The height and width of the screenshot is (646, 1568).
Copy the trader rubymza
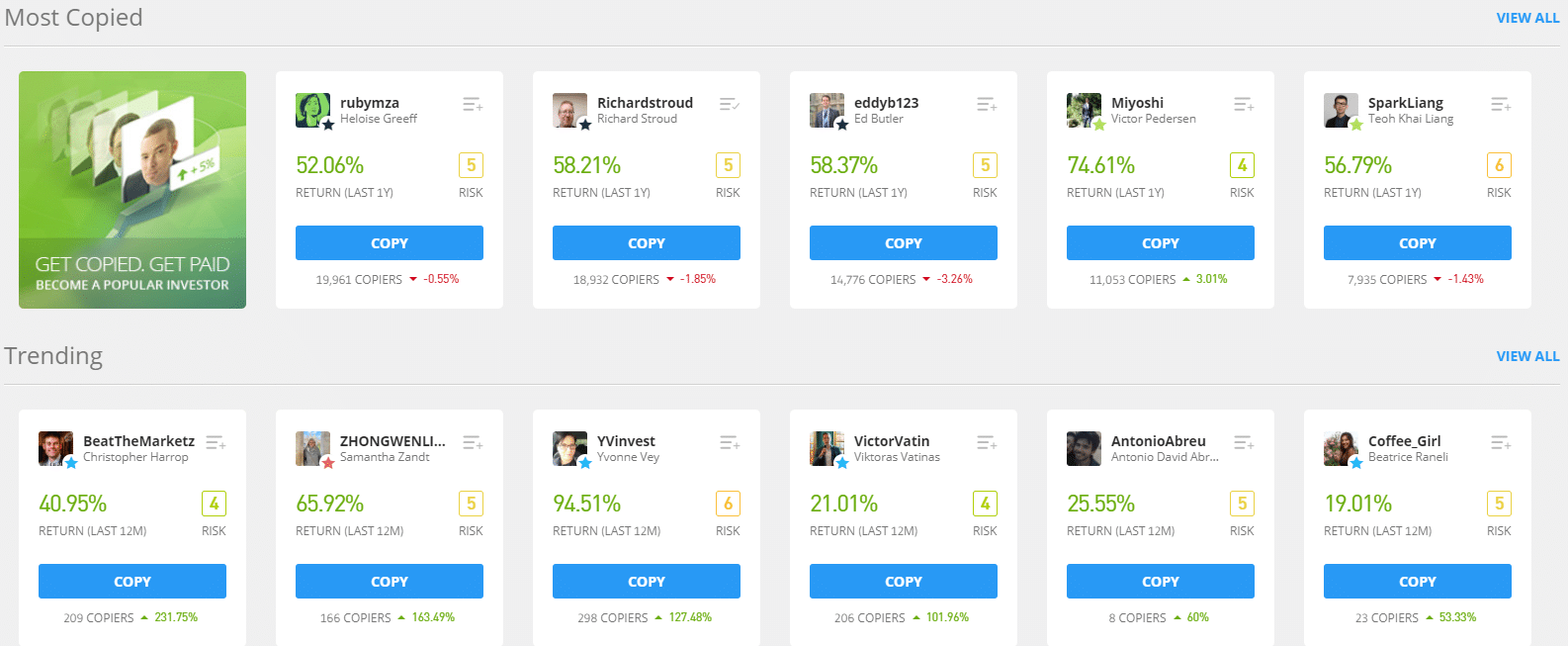pos(390,243)
